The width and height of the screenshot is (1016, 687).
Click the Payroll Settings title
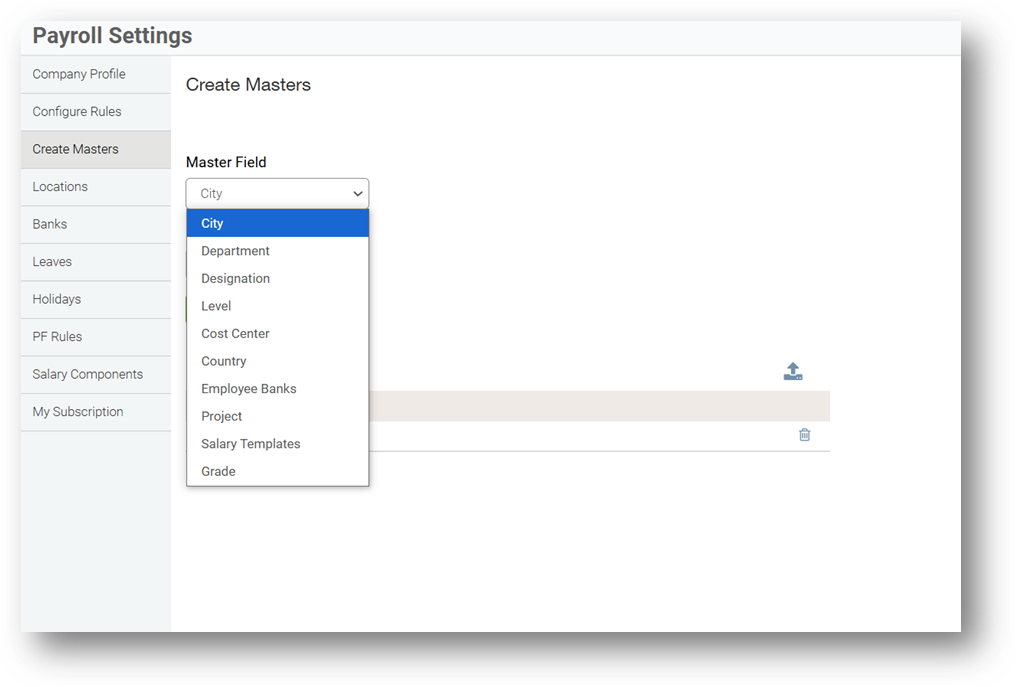[112, 36]
